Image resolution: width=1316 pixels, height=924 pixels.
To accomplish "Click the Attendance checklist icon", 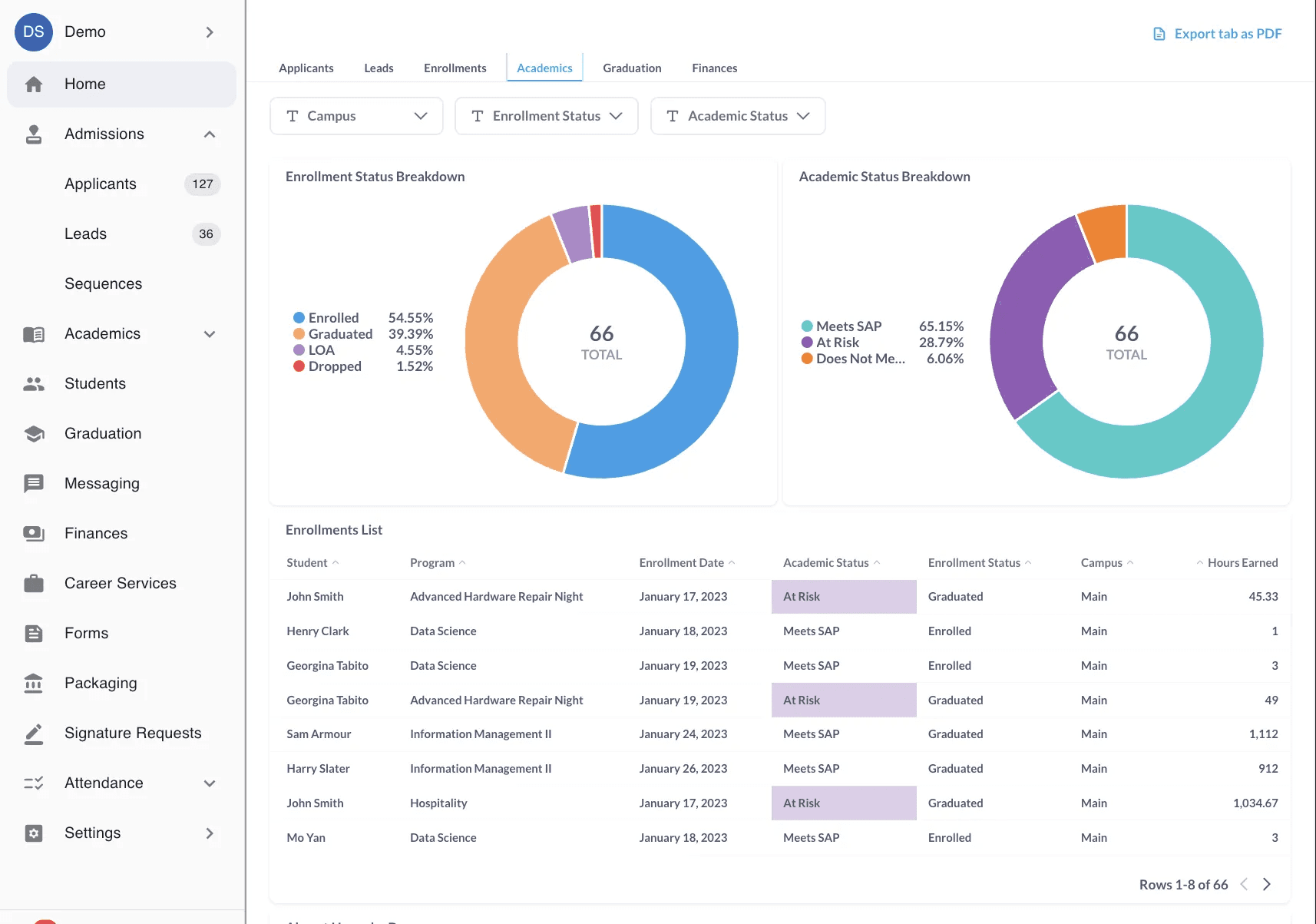I will click(x=34, y=783).
